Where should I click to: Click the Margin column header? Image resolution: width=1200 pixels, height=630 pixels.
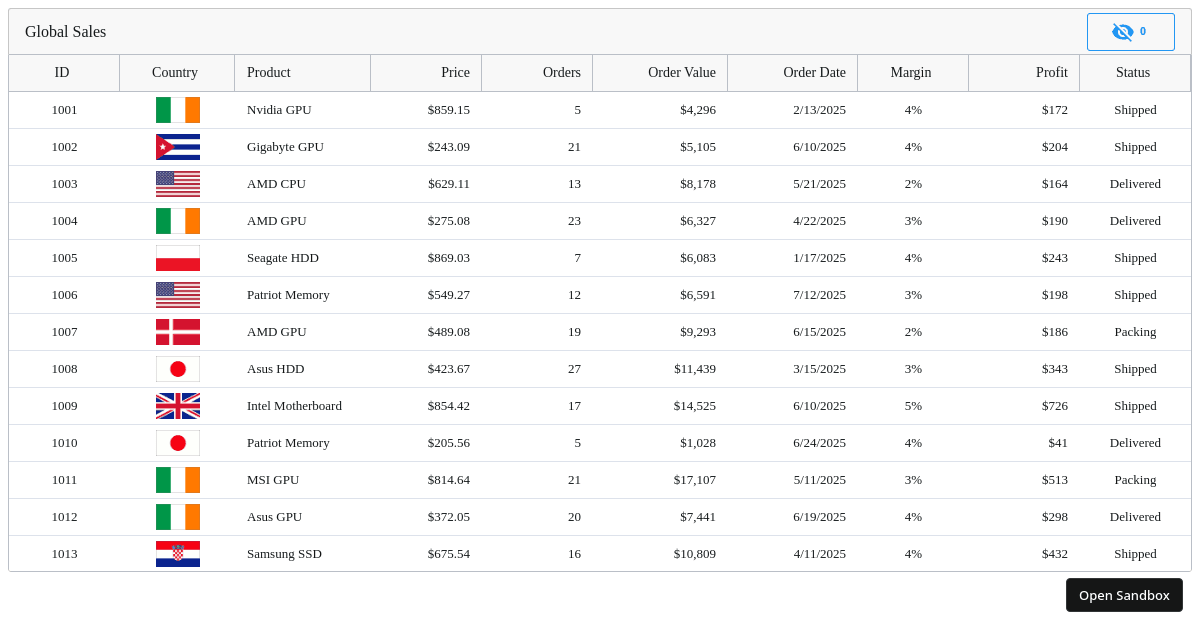click(x=911, y=72)
